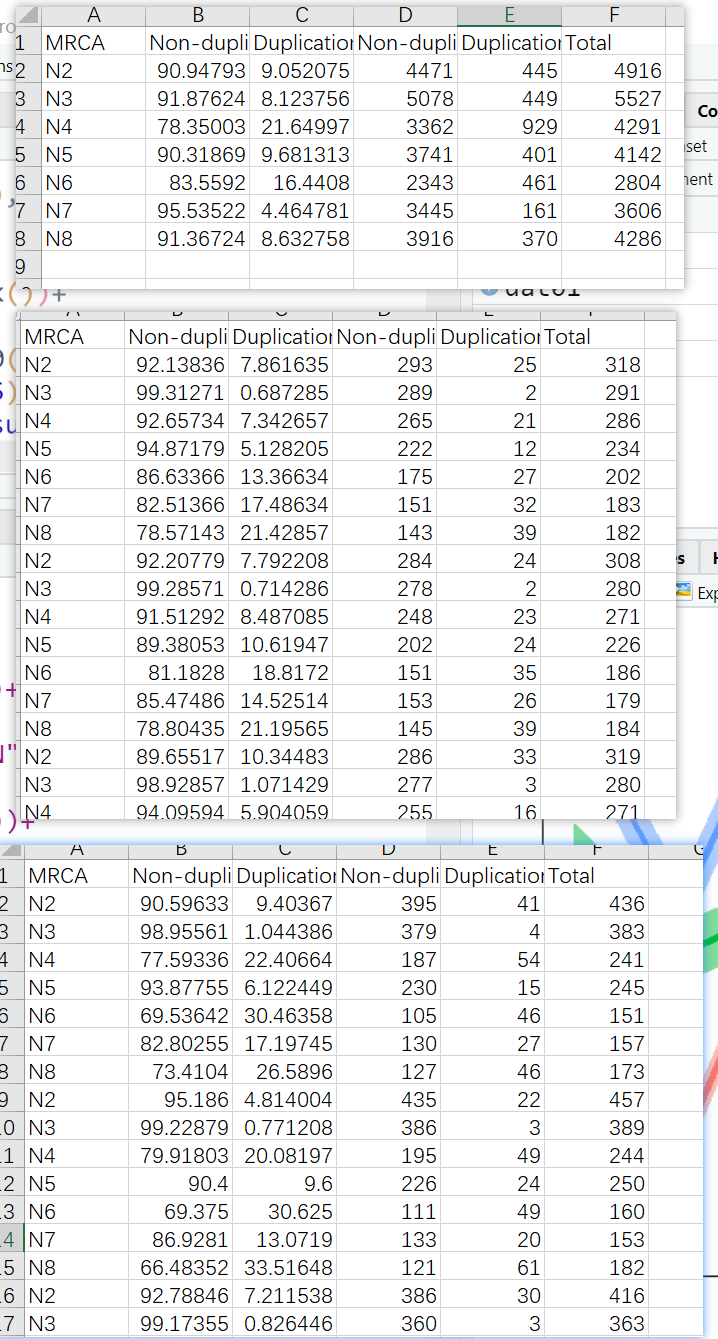Viewport: 718px width, 1339px height.
Task: Click cell containing 21.64997
Action: tap(302, 126)
